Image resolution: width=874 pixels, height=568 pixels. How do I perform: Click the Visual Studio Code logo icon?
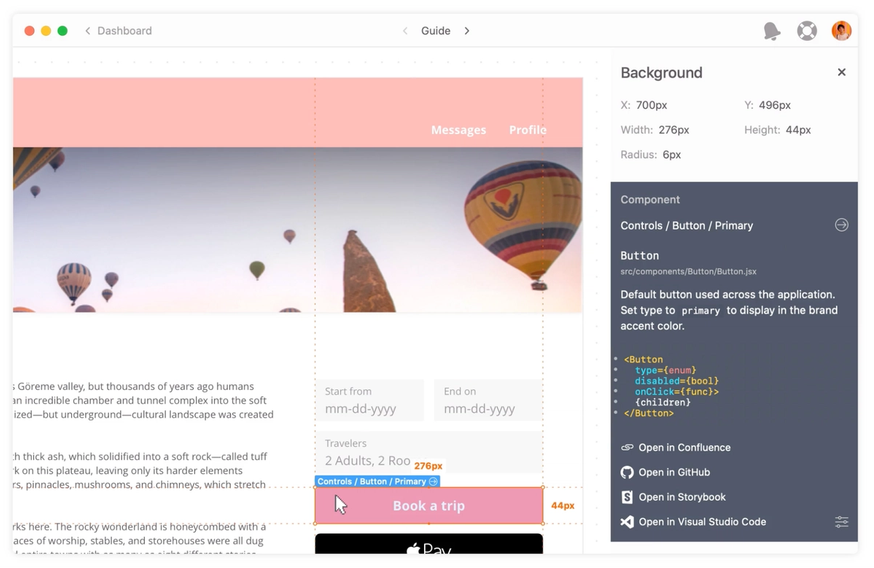tap(627, 522)
